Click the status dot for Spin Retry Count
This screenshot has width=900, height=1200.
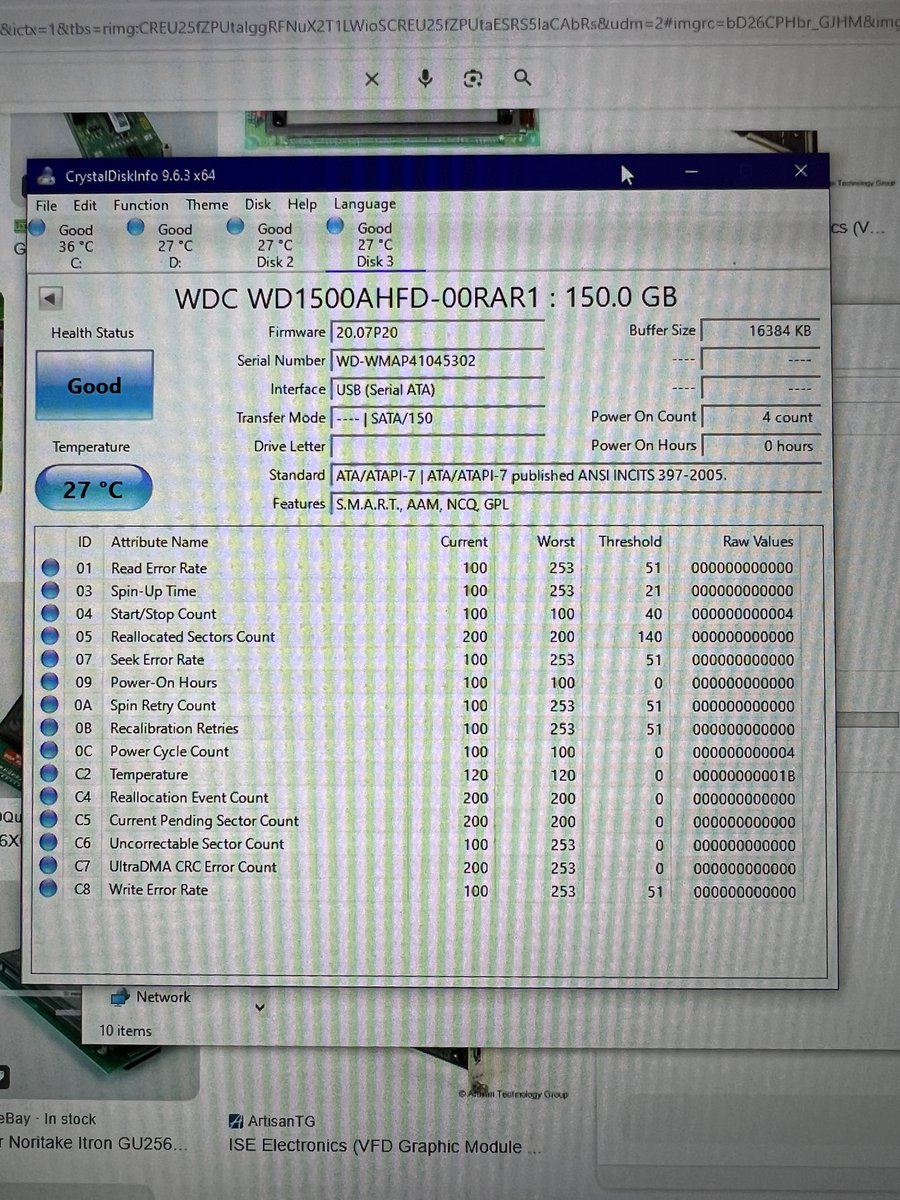click(x=49, y=706)
